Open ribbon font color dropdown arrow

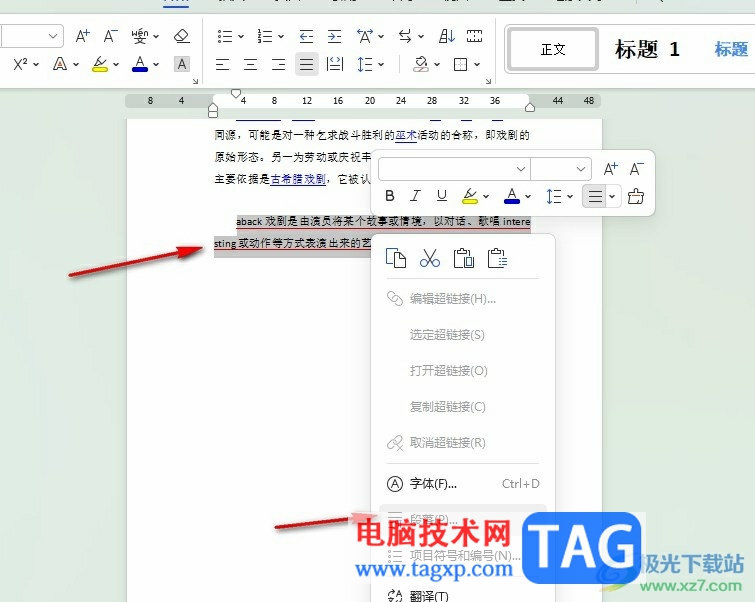coord(156,65)
